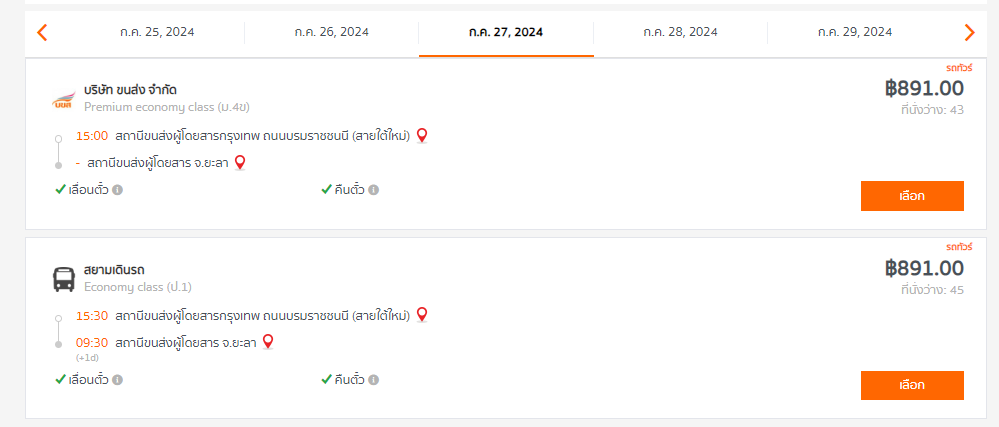
Task: Switch to ก.ค. 25, 2024 date tab
Action: coord(157,32)
